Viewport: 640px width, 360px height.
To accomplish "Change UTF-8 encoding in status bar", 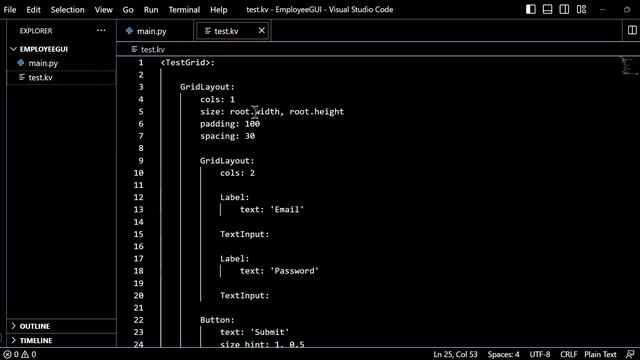I will (540, 354).
